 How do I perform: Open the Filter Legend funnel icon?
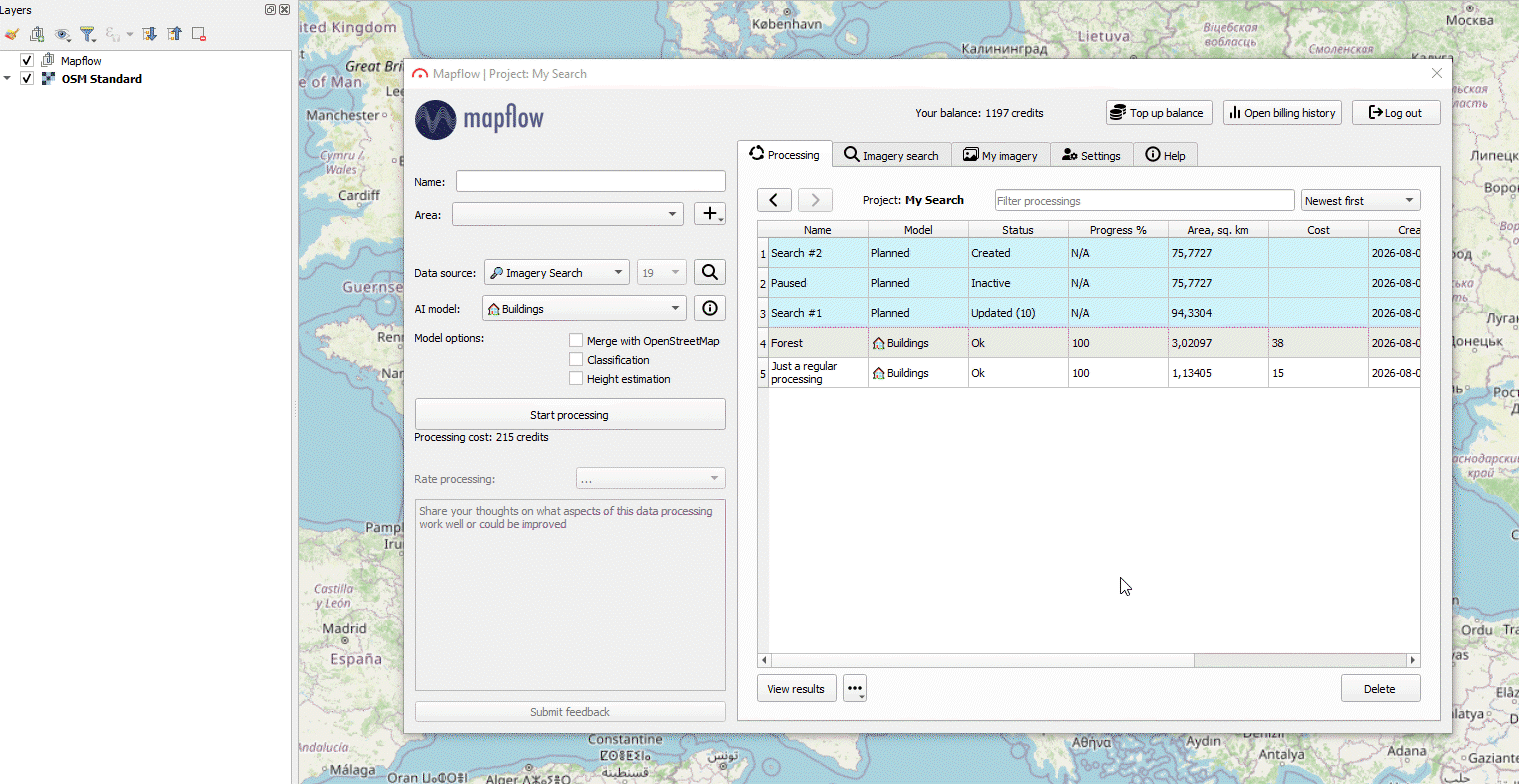88,34
